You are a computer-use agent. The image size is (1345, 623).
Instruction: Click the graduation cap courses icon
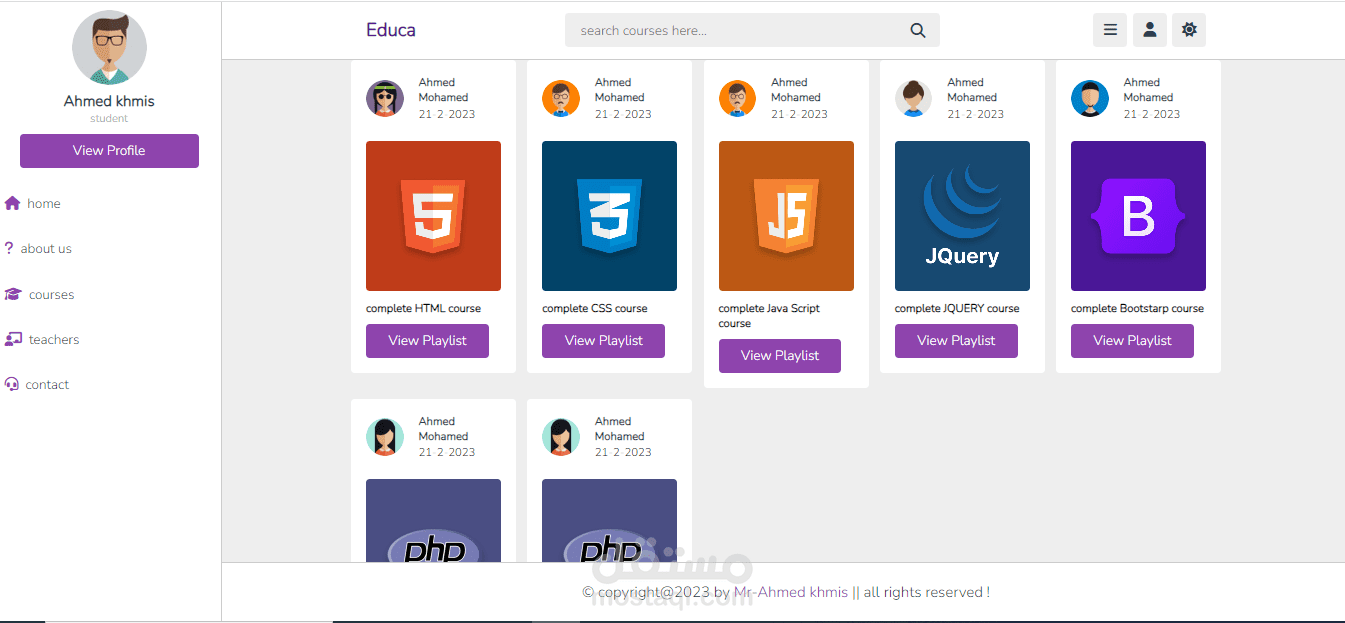click(x=13, y=294)
